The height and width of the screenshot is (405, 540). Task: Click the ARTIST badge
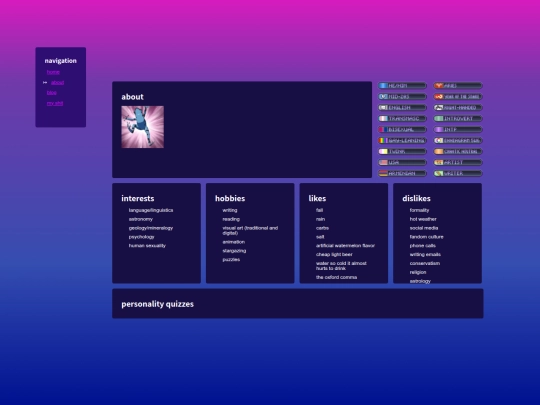point(458,162)
